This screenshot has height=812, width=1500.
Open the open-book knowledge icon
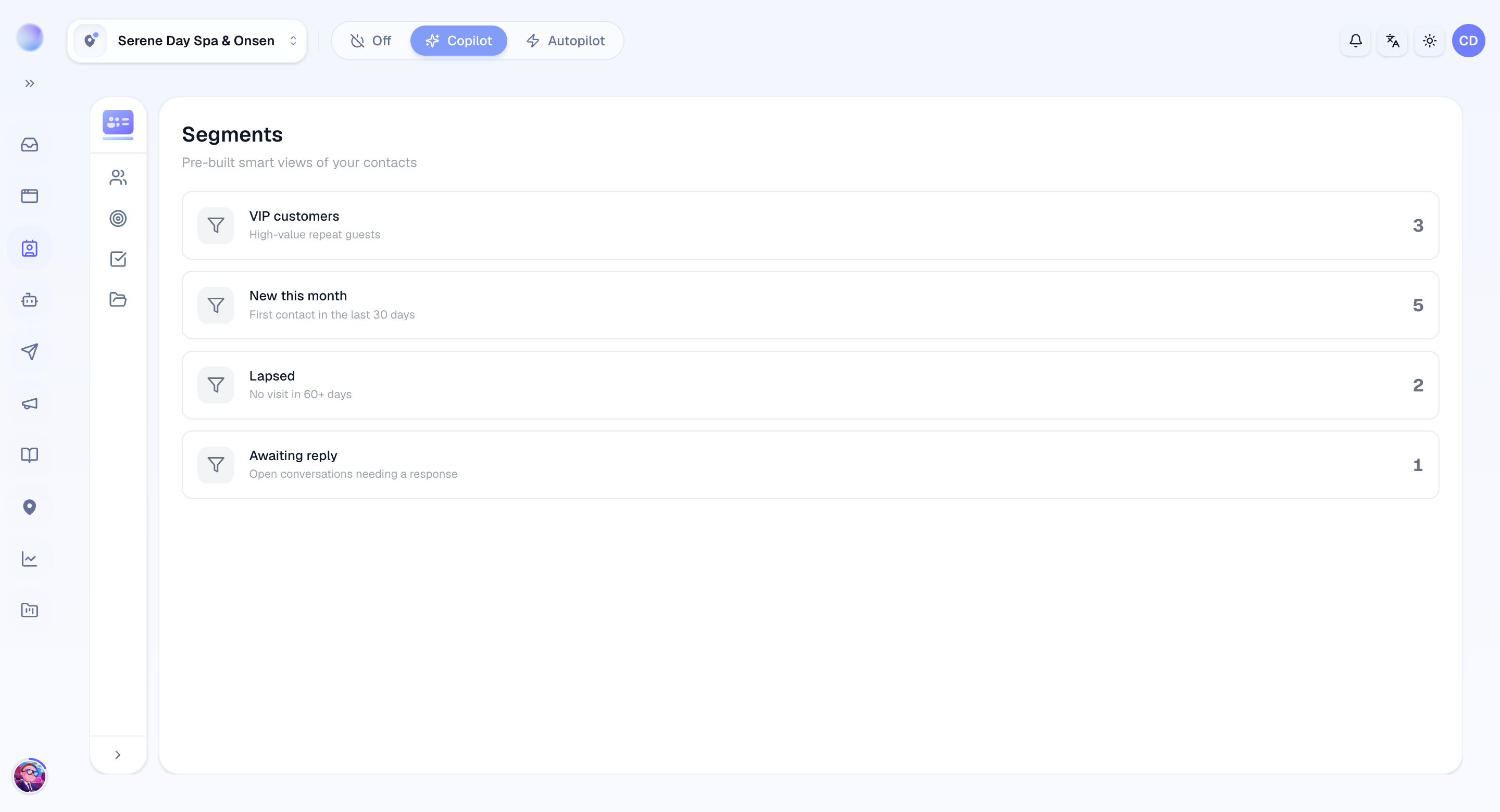pyautogui.click(x=30, y=454)
